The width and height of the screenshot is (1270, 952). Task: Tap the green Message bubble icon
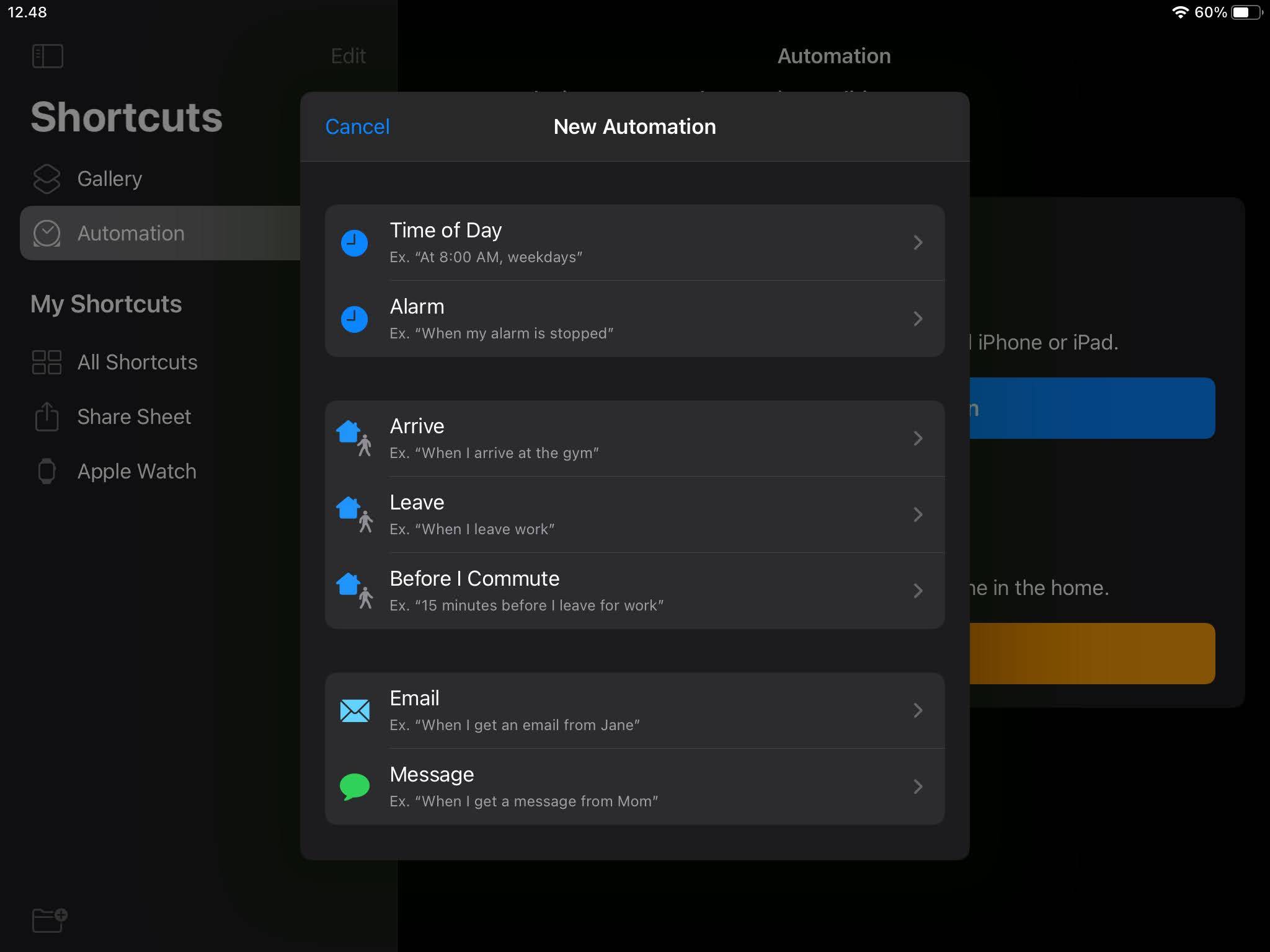pyautogui.click(x=355, y=787)
